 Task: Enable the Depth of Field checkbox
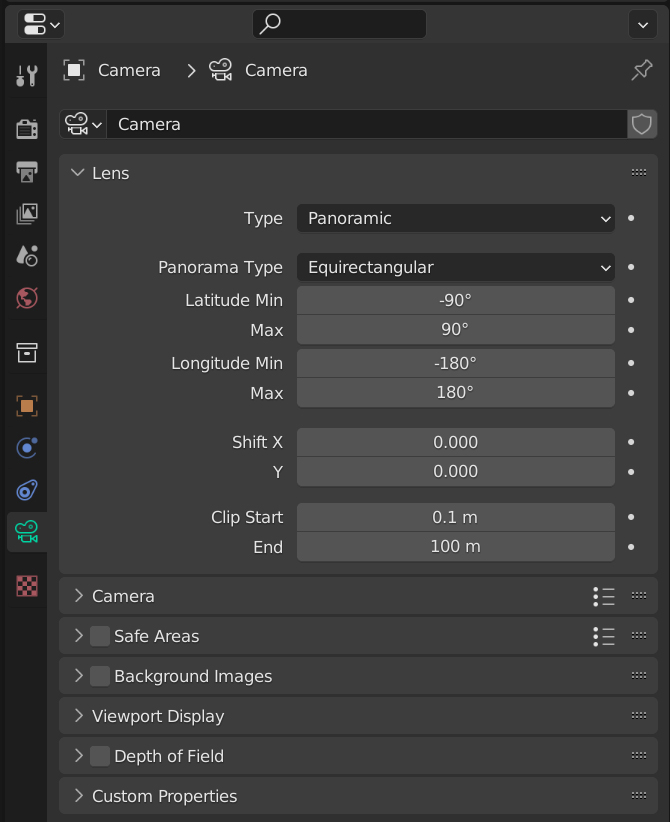[x=100, y=756]
